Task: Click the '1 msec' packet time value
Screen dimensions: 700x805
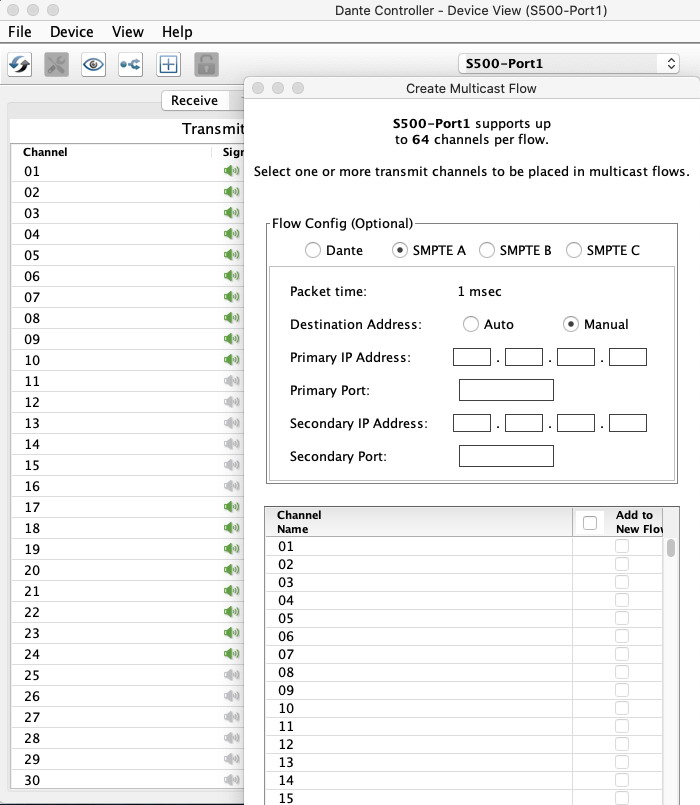Action: 479,292
